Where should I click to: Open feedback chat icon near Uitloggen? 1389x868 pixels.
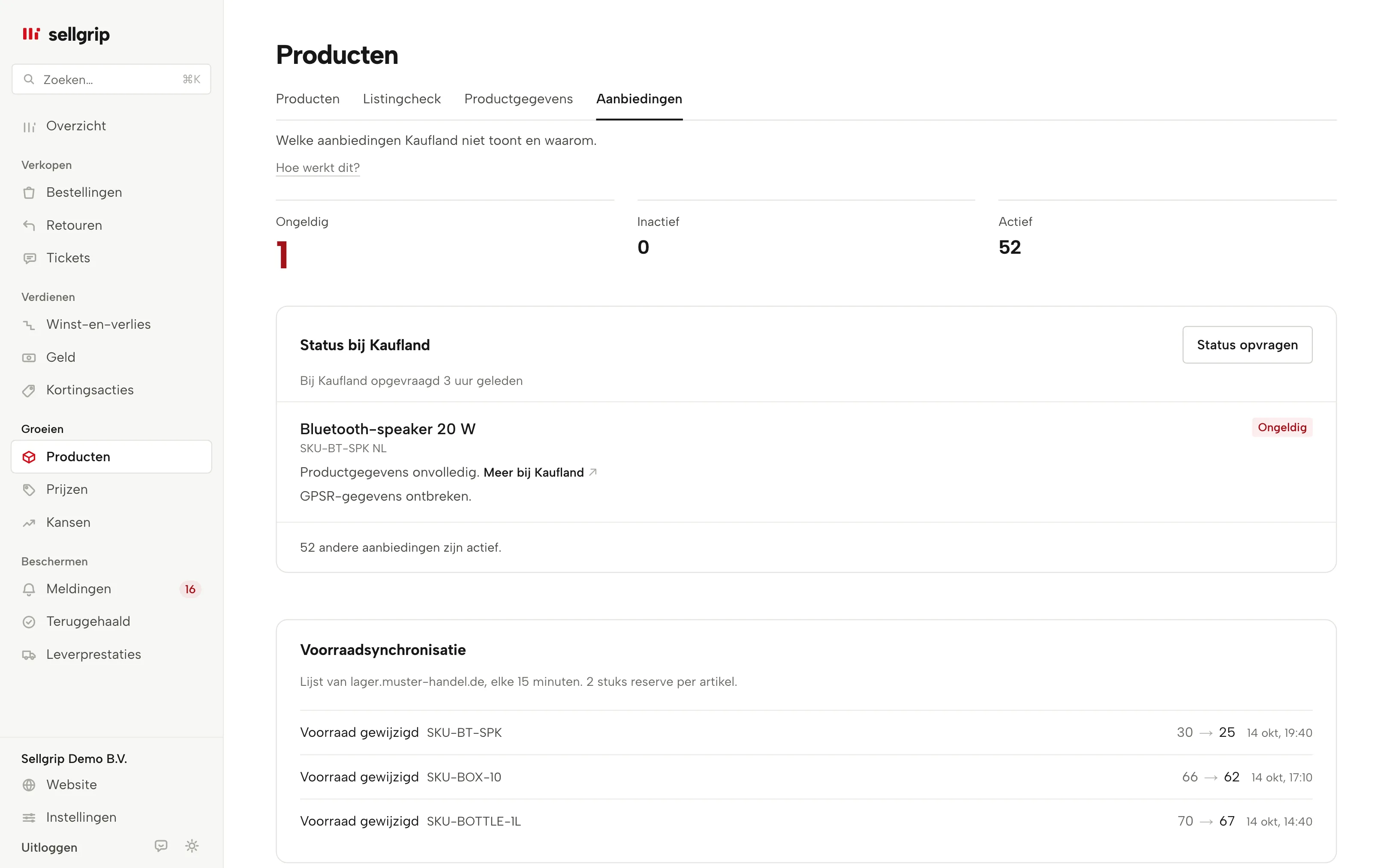point(161,846)
